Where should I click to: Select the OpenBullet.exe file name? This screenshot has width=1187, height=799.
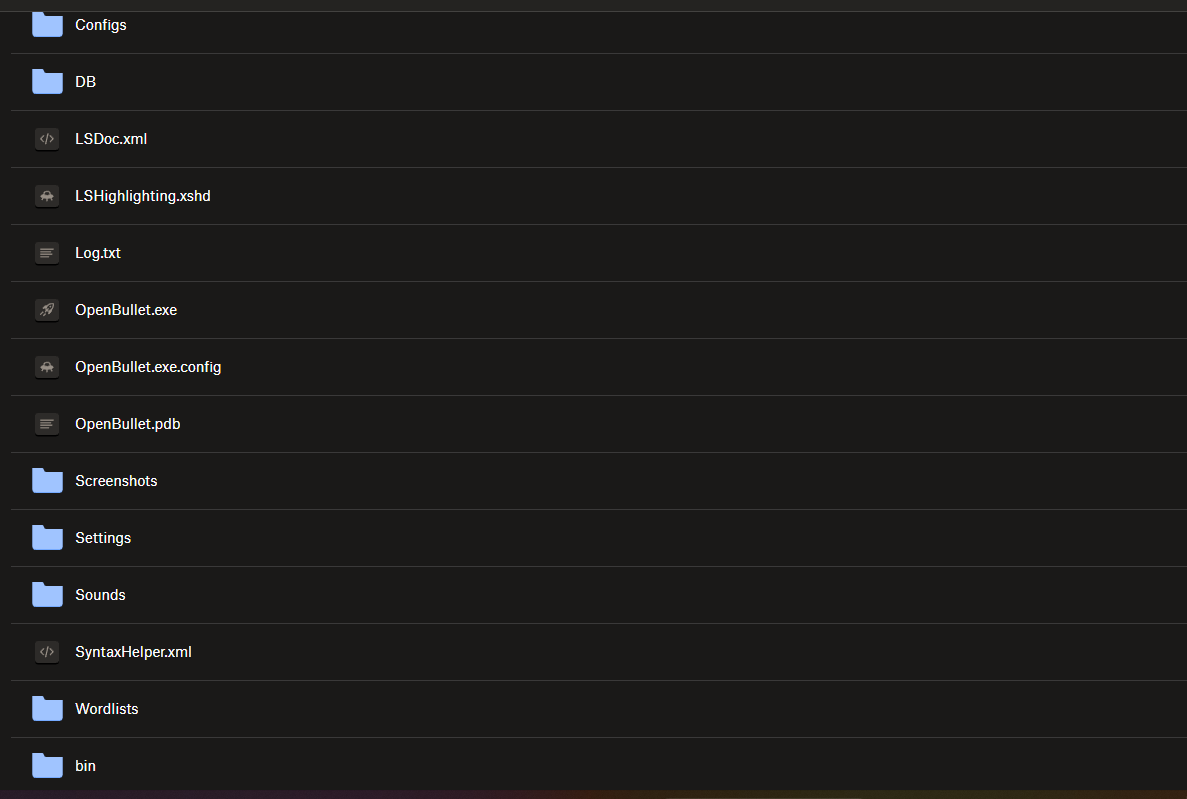tap(126, 310)
